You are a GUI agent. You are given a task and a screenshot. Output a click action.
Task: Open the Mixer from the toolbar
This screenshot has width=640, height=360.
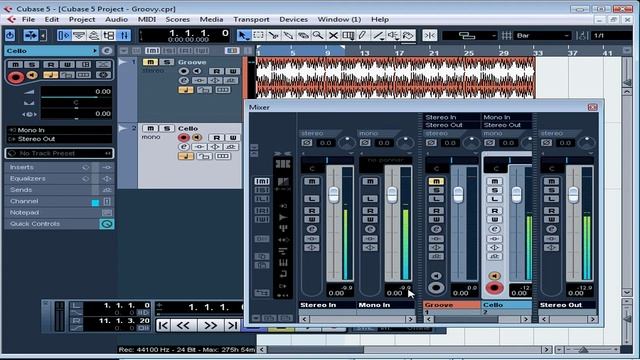tap(124, 36)
